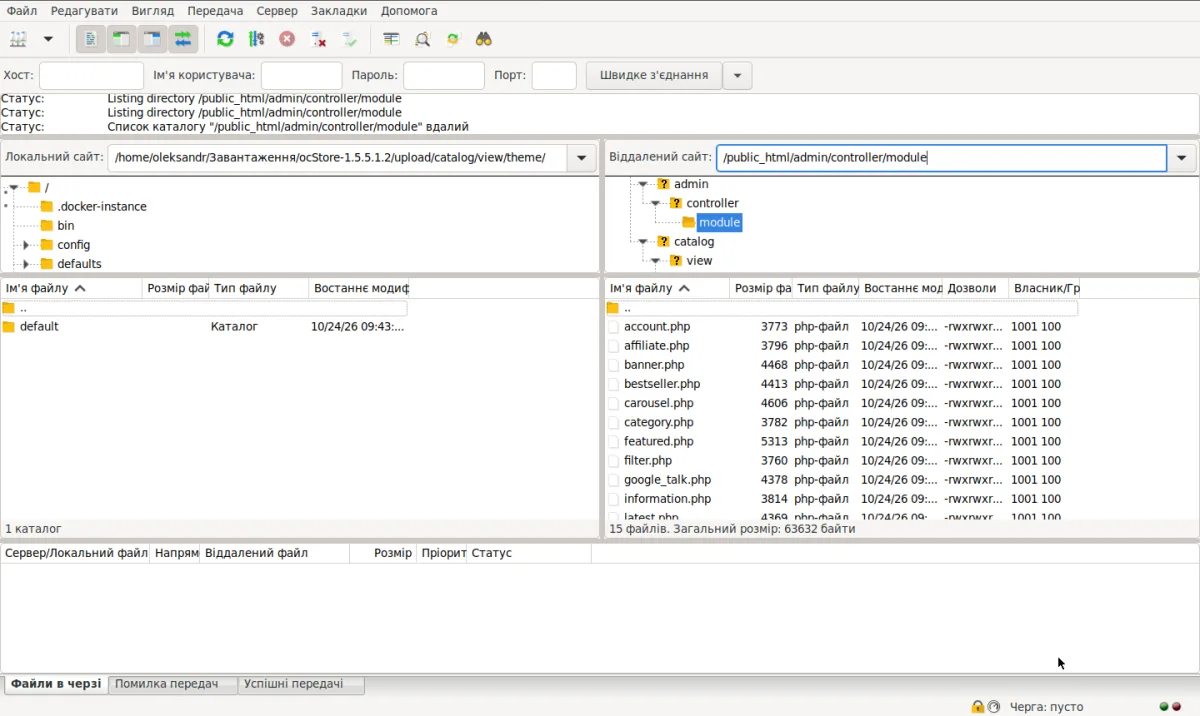
Task: Open the directory listing filters dialog
Action: coord(391,39)
